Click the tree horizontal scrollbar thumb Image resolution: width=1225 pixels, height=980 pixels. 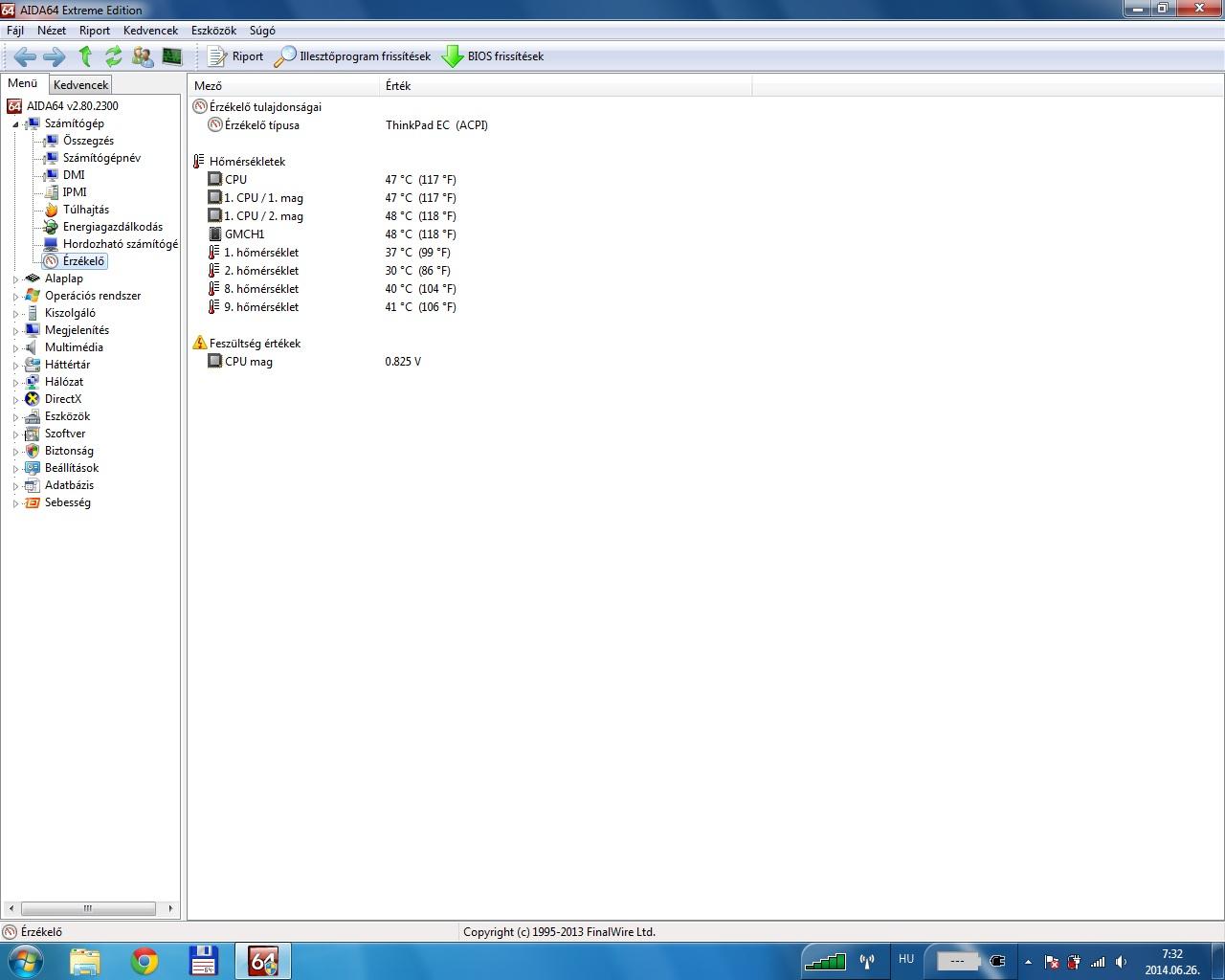pos(88,908)
